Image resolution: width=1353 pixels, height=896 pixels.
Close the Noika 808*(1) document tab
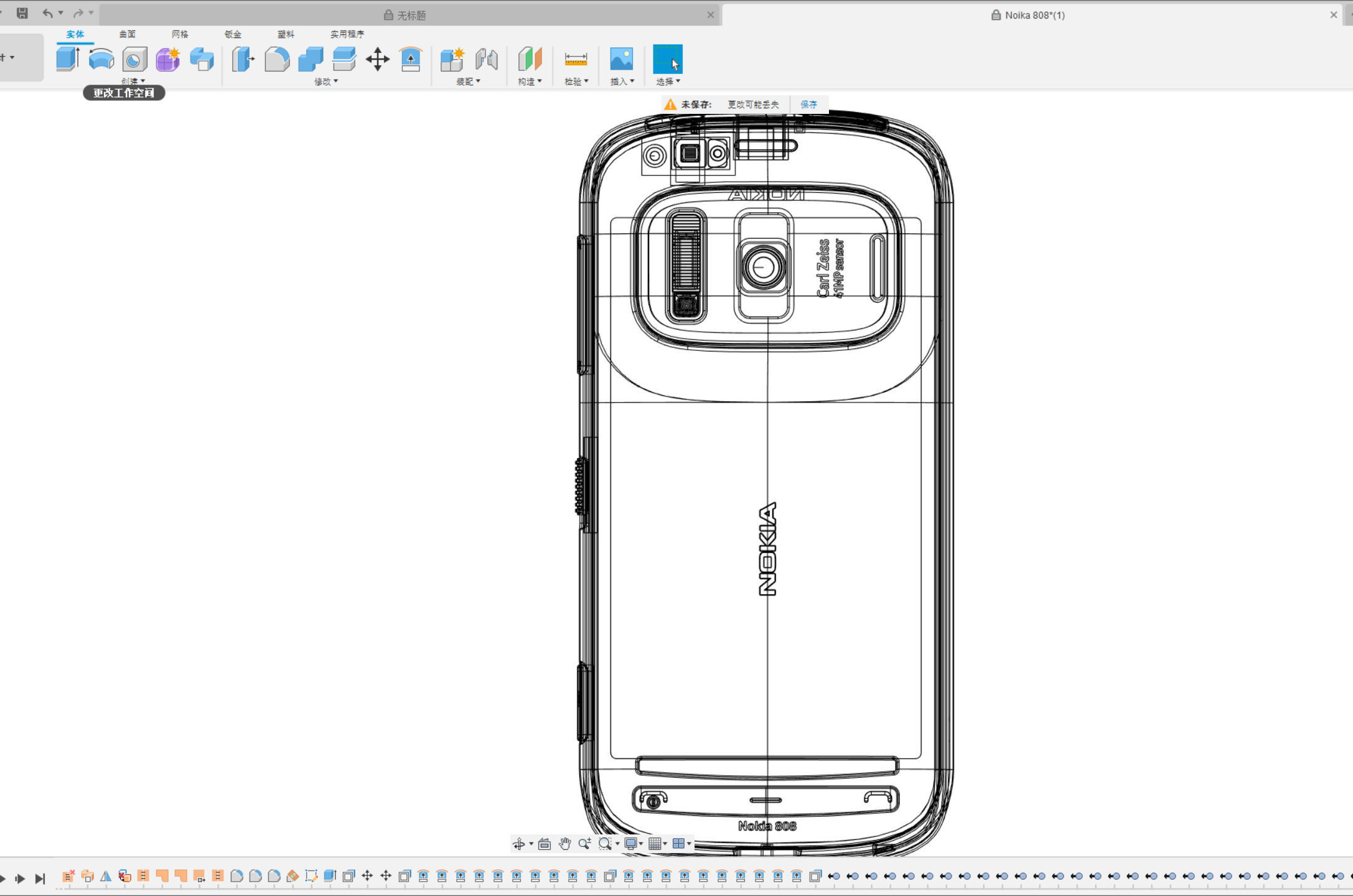coord(1334,15)
